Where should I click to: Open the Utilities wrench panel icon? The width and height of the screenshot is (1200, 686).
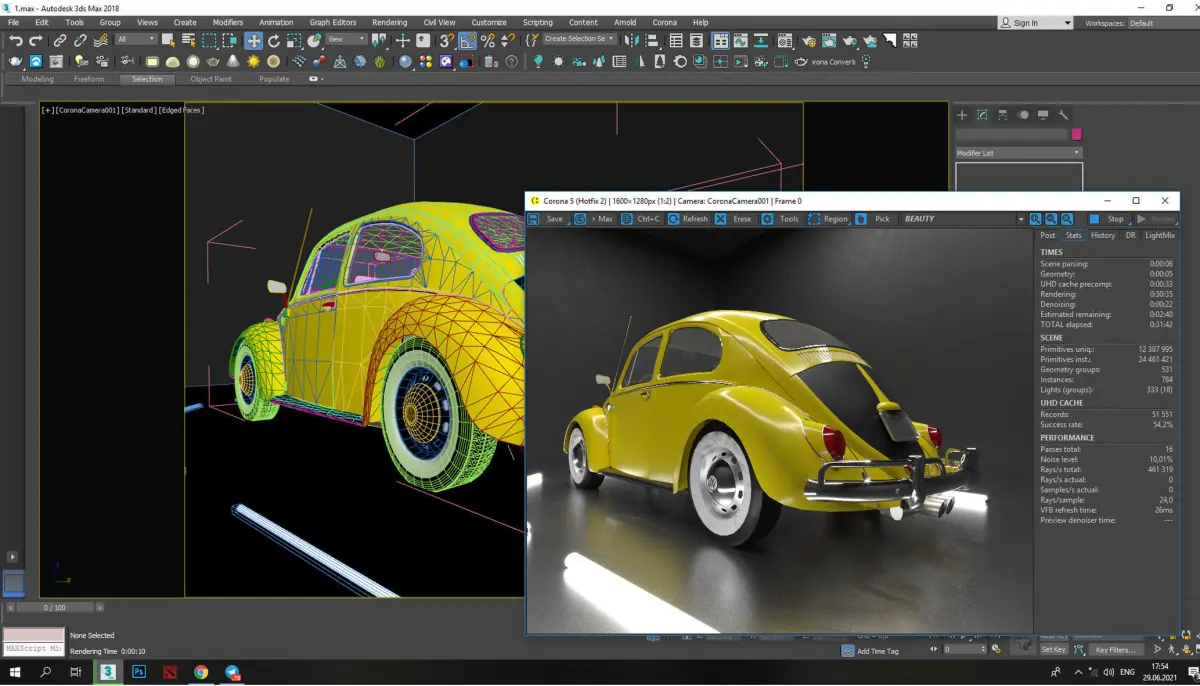click(1063, 115)
